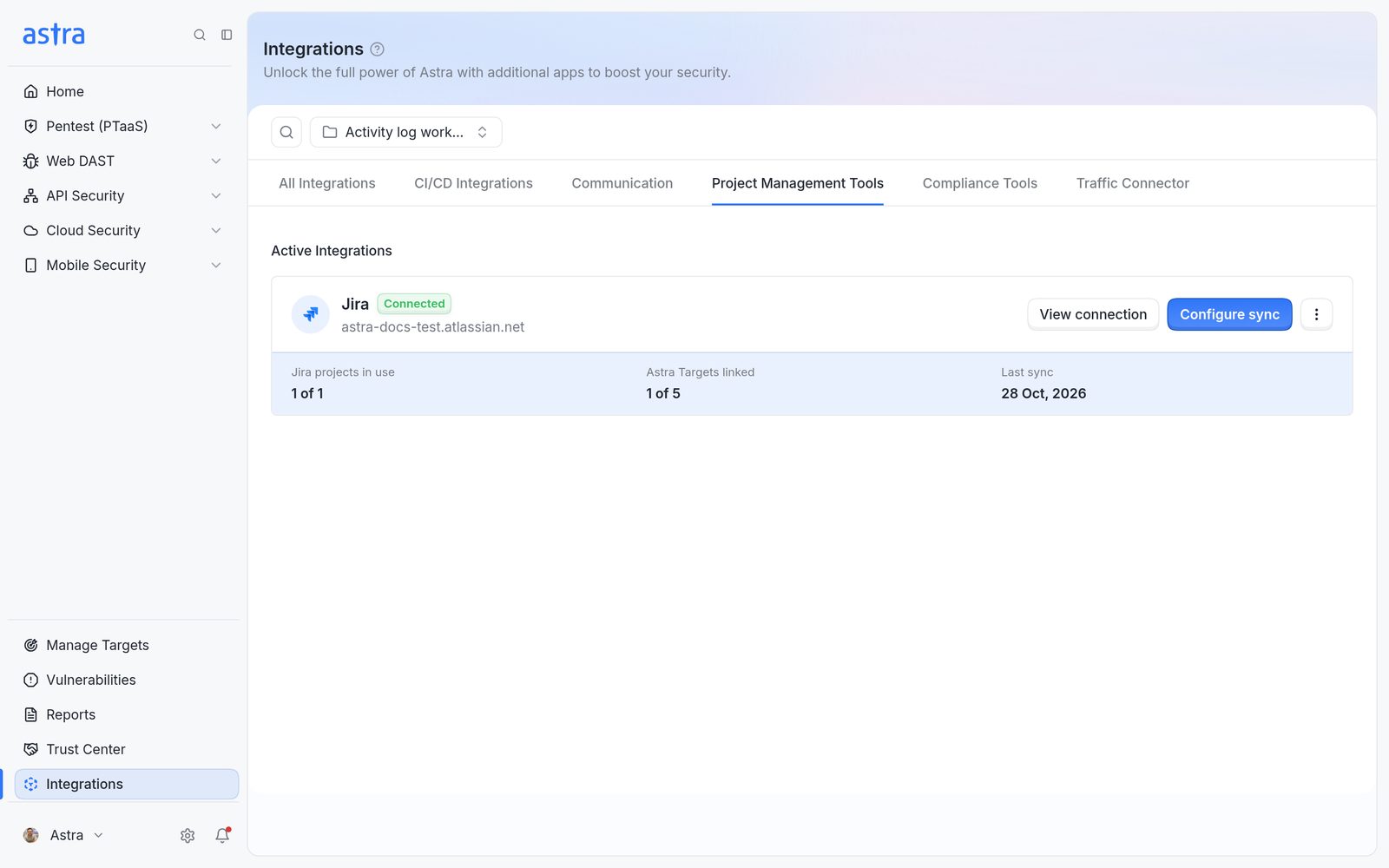
Task: Open Jira three-dot more options menu
Action: click(1316, 314)
